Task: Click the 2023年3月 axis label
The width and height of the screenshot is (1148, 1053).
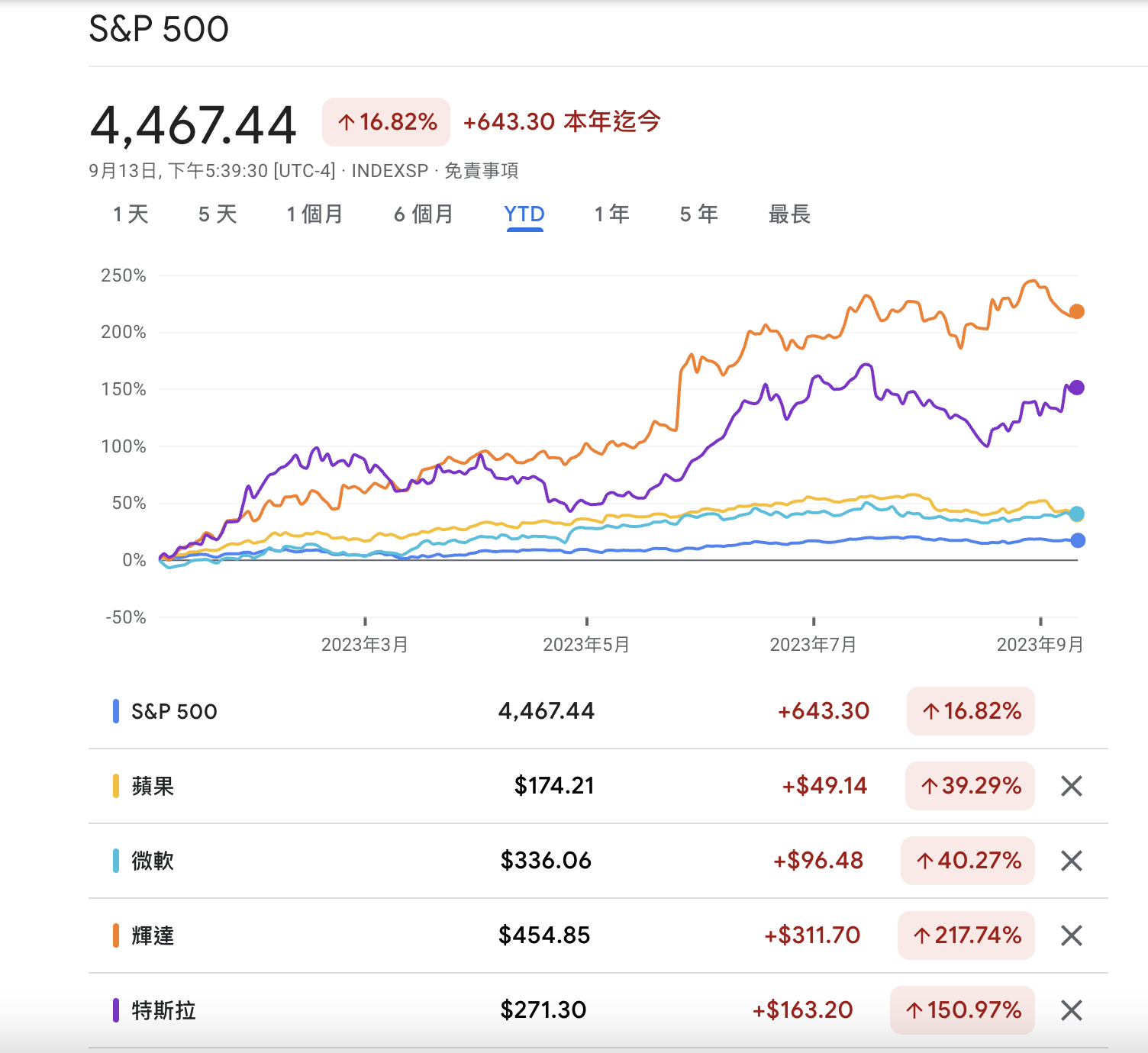Action: click(x=365, y=645)
